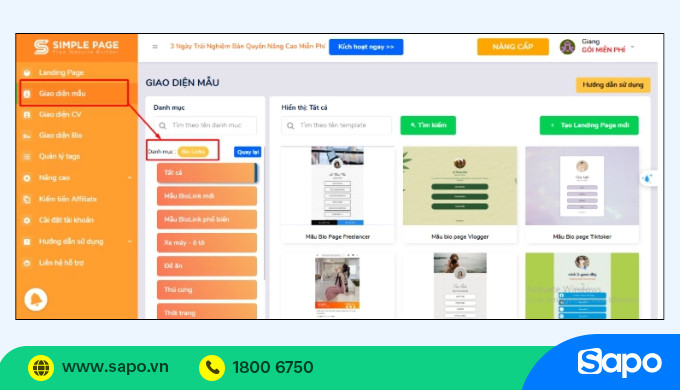Select Mẫu BioLink mới category
The width and height of the screenshot is (680, 390).
tap(207, 196)
